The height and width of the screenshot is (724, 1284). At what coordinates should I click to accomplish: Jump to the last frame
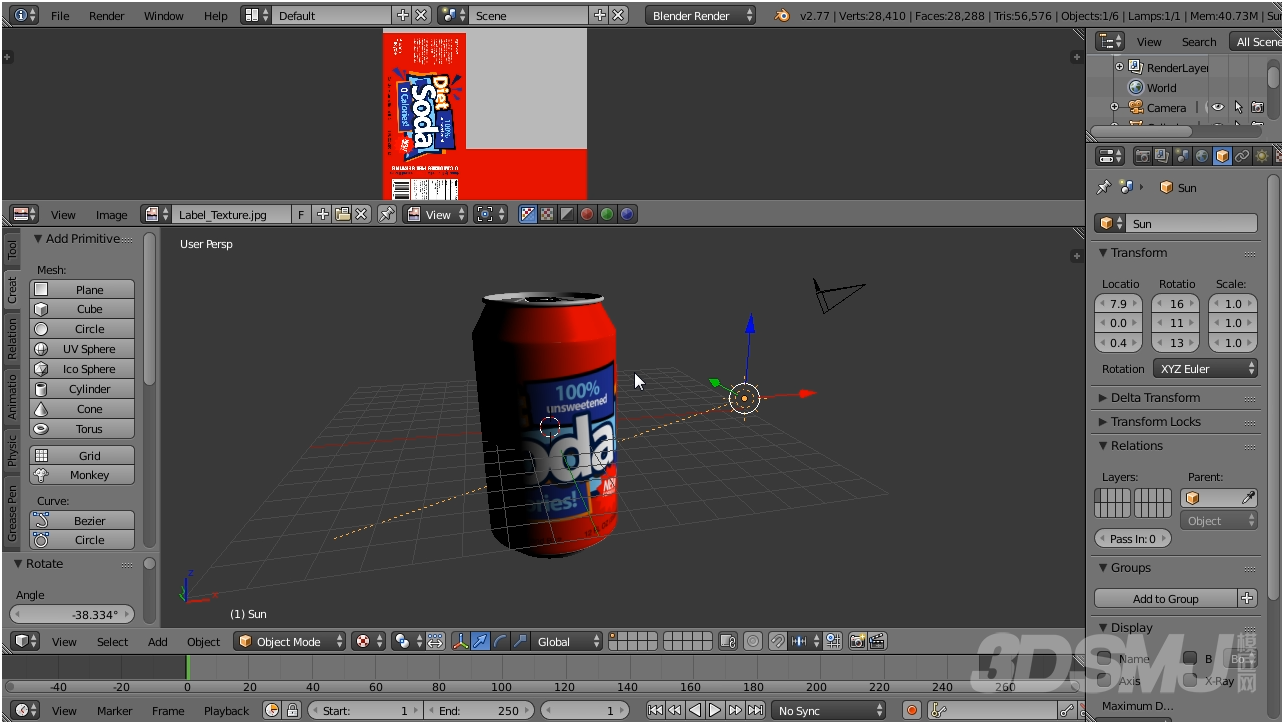(x=756, y=710)
